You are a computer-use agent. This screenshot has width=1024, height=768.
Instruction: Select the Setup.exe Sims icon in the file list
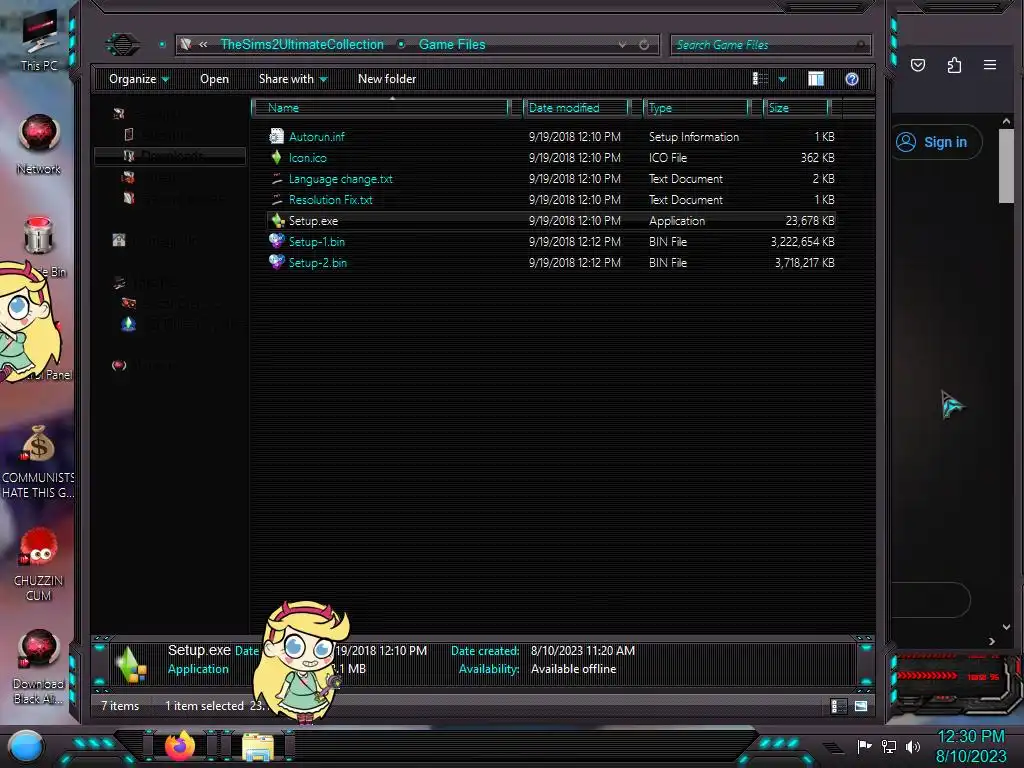point(278,220)
